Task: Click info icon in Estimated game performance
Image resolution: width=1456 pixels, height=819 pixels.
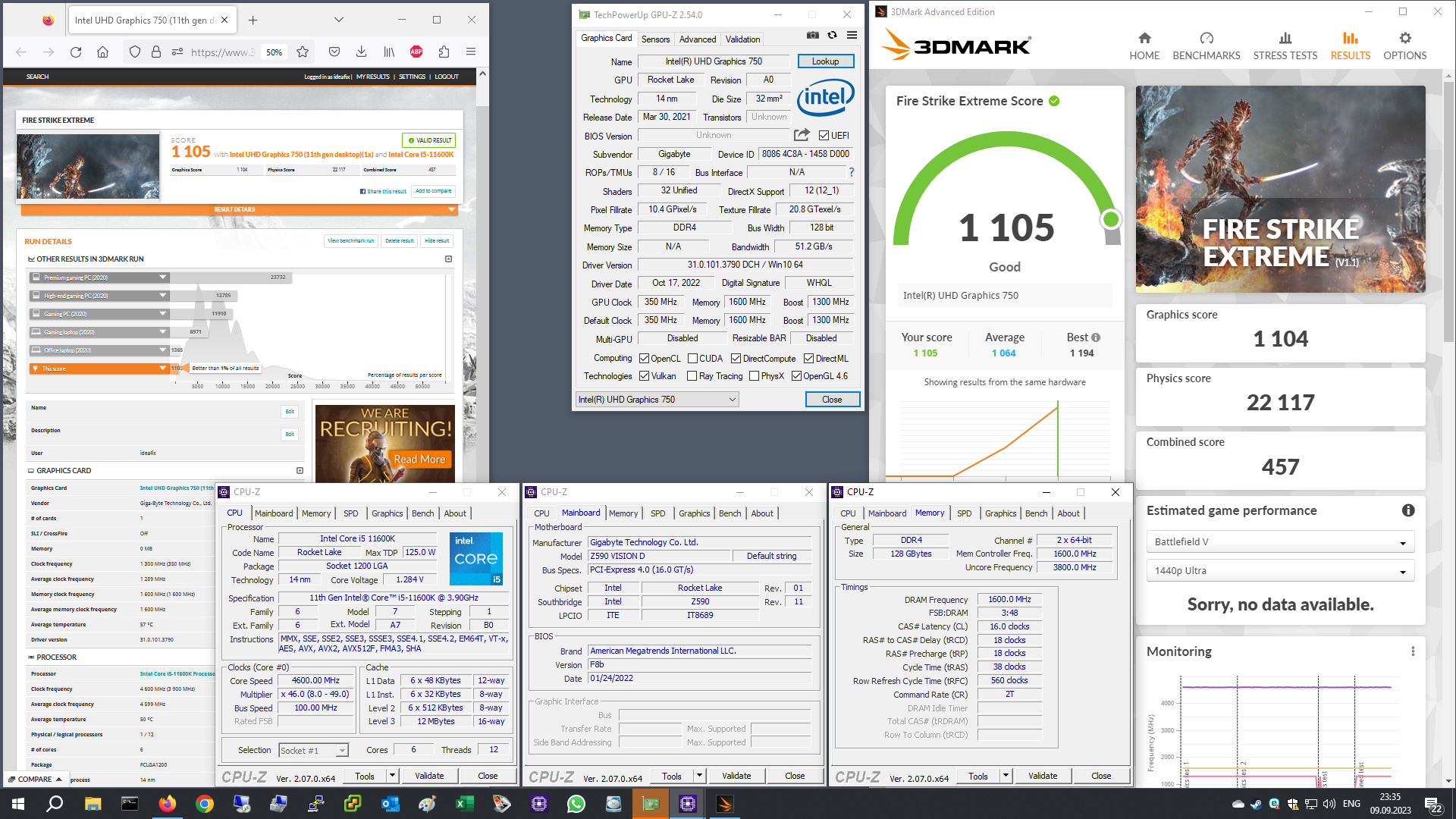Action: tap(1408, 510)
